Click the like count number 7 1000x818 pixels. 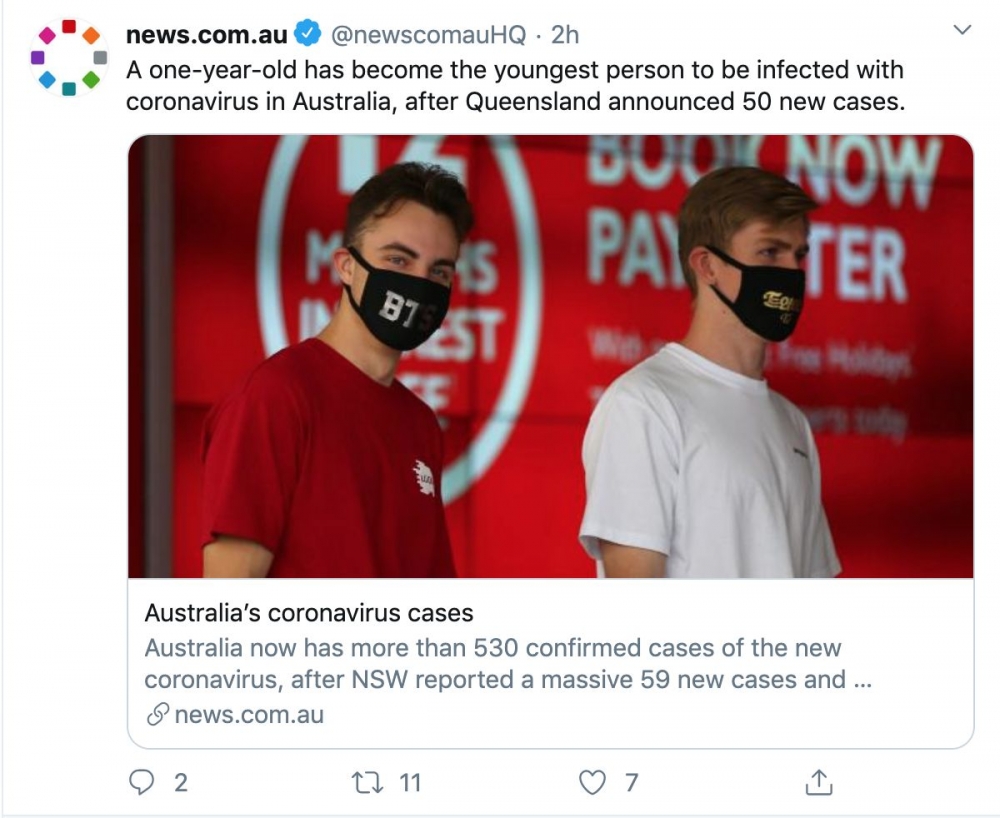click(631, 782)
